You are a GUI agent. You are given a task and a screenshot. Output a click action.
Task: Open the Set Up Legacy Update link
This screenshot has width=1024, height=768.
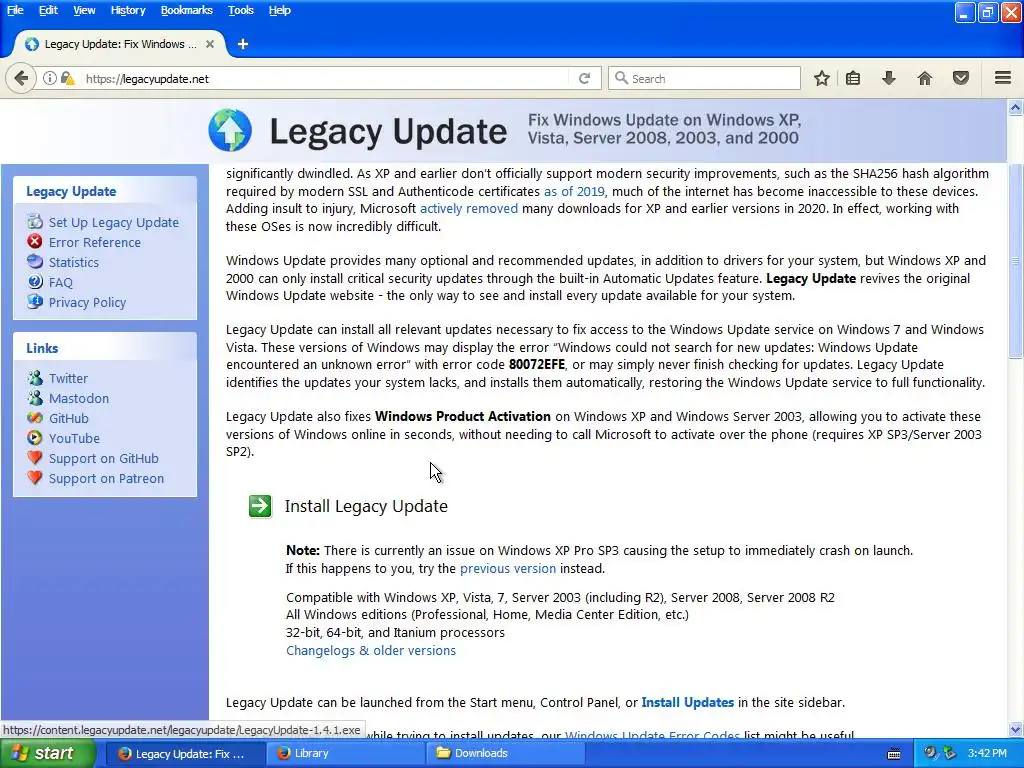(114, 223)
